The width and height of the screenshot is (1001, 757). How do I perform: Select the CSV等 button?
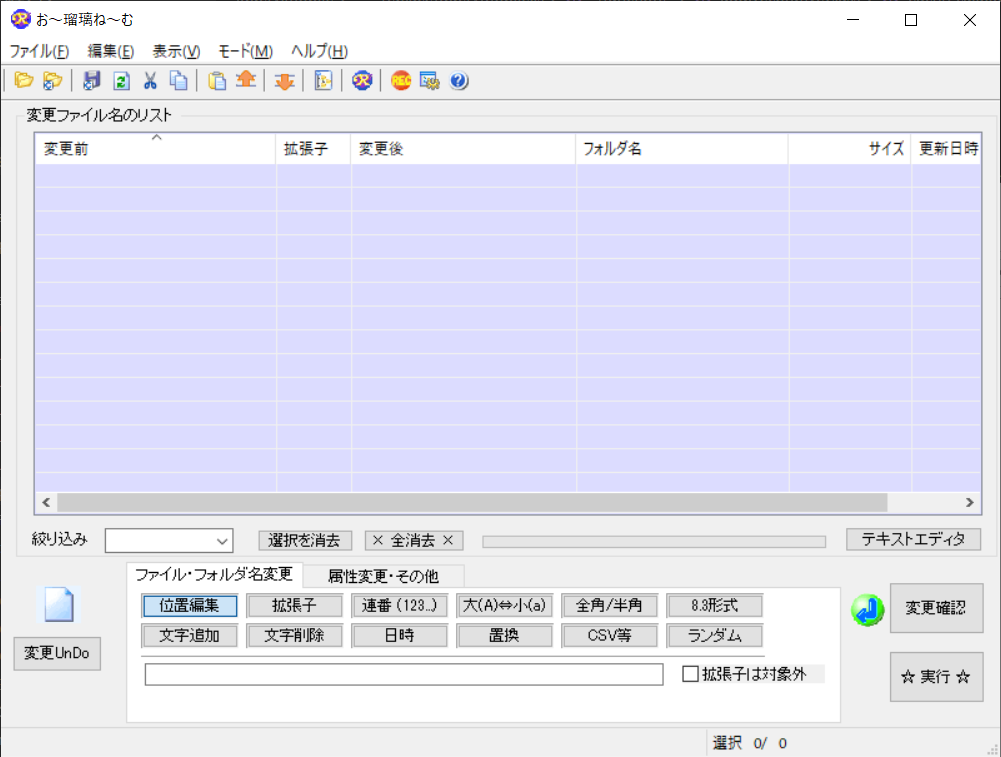click(609, 636)
